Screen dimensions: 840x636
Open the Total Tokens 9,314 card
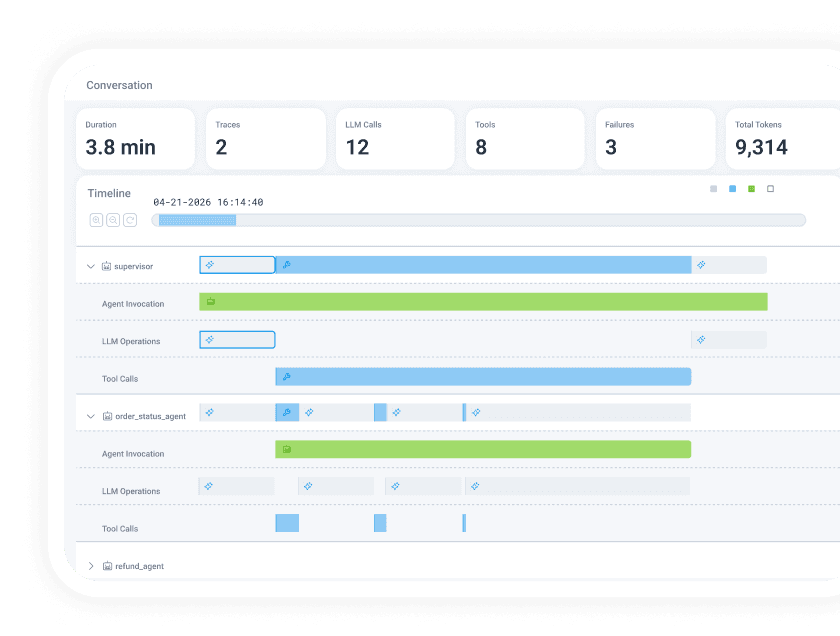[x=783, y=139]
